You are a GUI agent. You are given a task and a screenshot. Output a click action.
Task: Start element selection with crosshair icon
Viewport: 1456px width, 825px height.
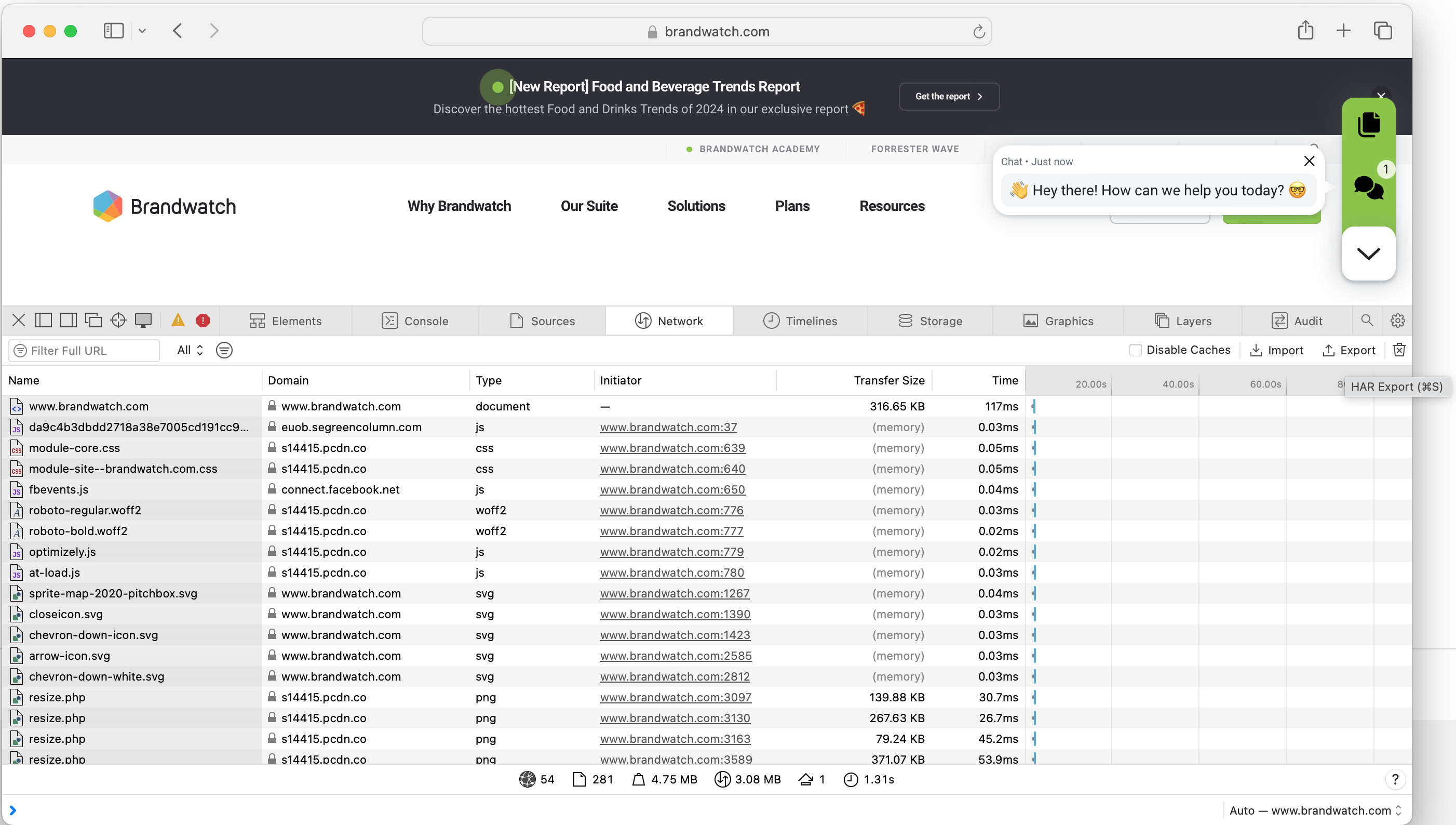[118, 321]
